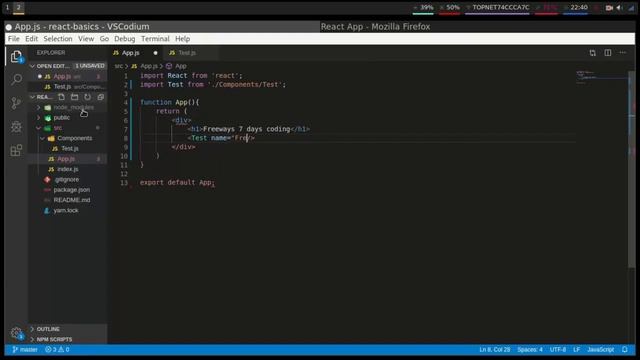This screenshot has width=640, height=360.
Task: Split the editor to the right
Action: coord(608,53)
